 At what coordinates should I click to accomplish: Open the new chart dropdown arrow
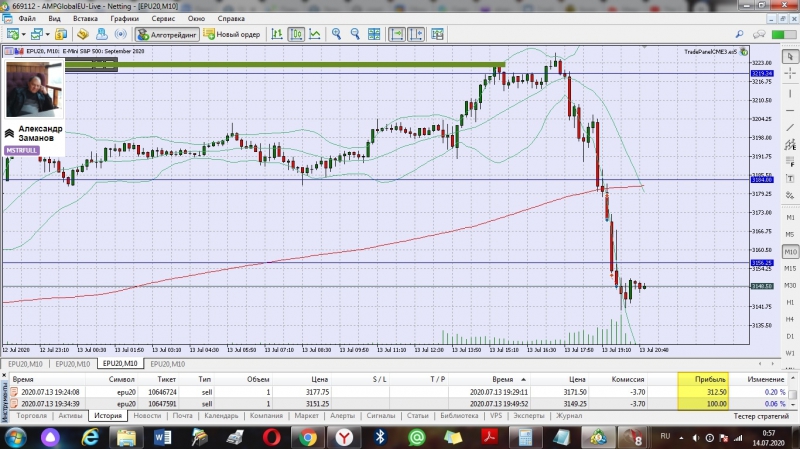click(23, 35)
